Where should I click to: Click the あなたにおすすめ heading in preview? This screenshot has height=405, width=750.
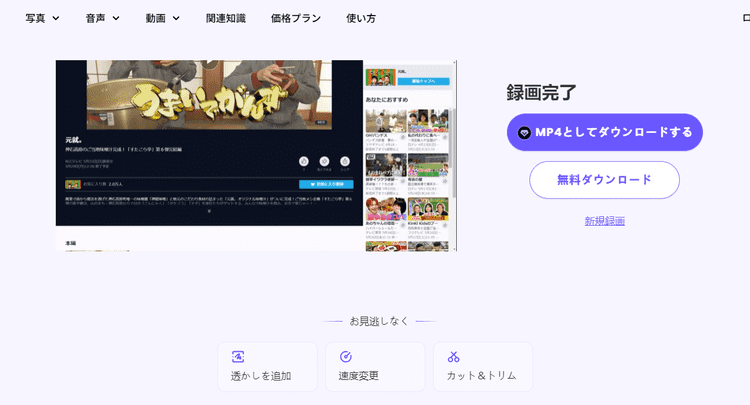(x=387, y=99)
